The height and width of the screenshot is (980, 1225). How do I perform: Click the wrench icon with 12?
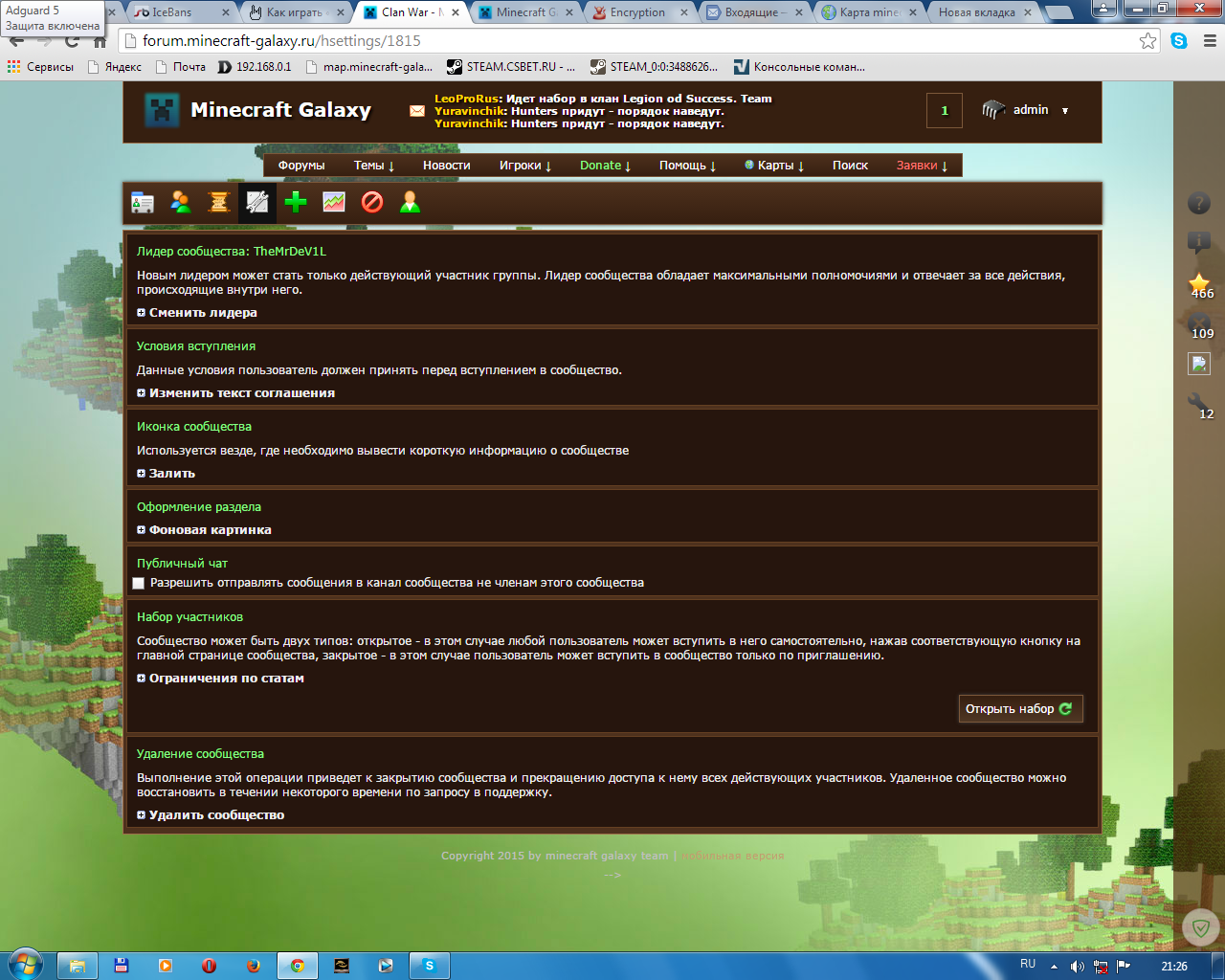pos(1200,406)
